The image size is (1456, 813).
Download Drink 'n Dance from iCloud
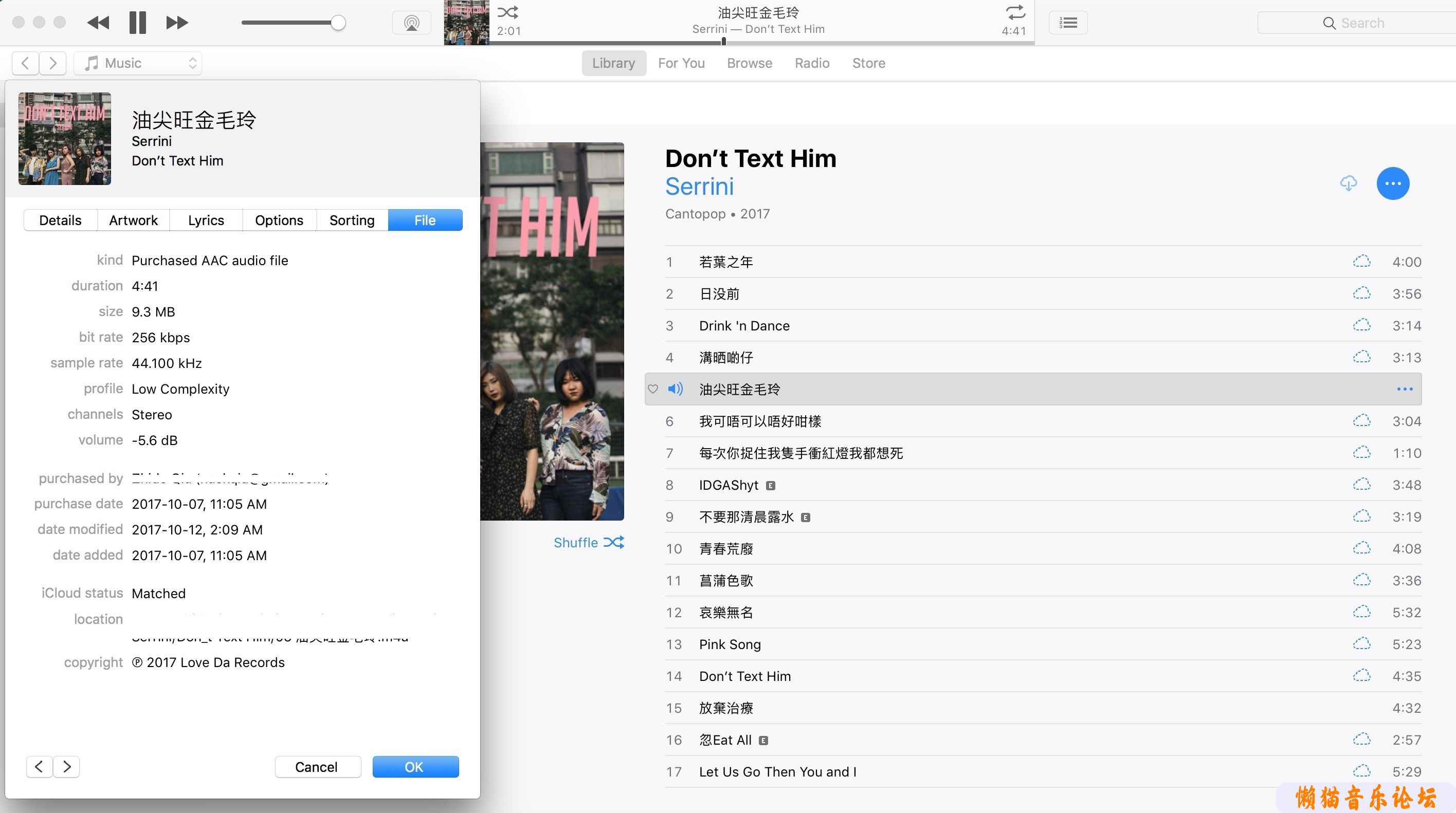click(x=1361, y=325)
